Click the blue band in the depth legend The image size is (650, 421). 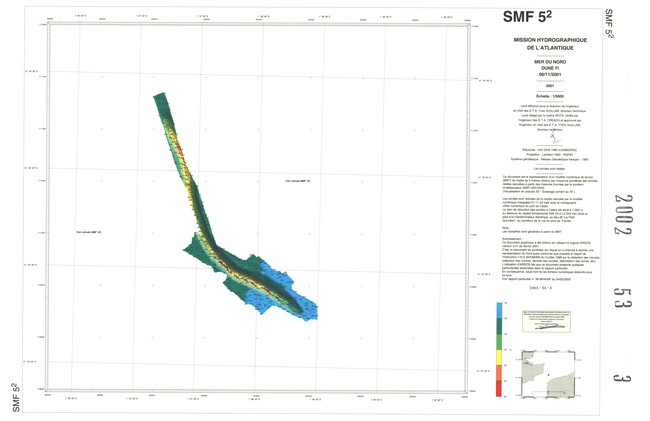(500, 312)
